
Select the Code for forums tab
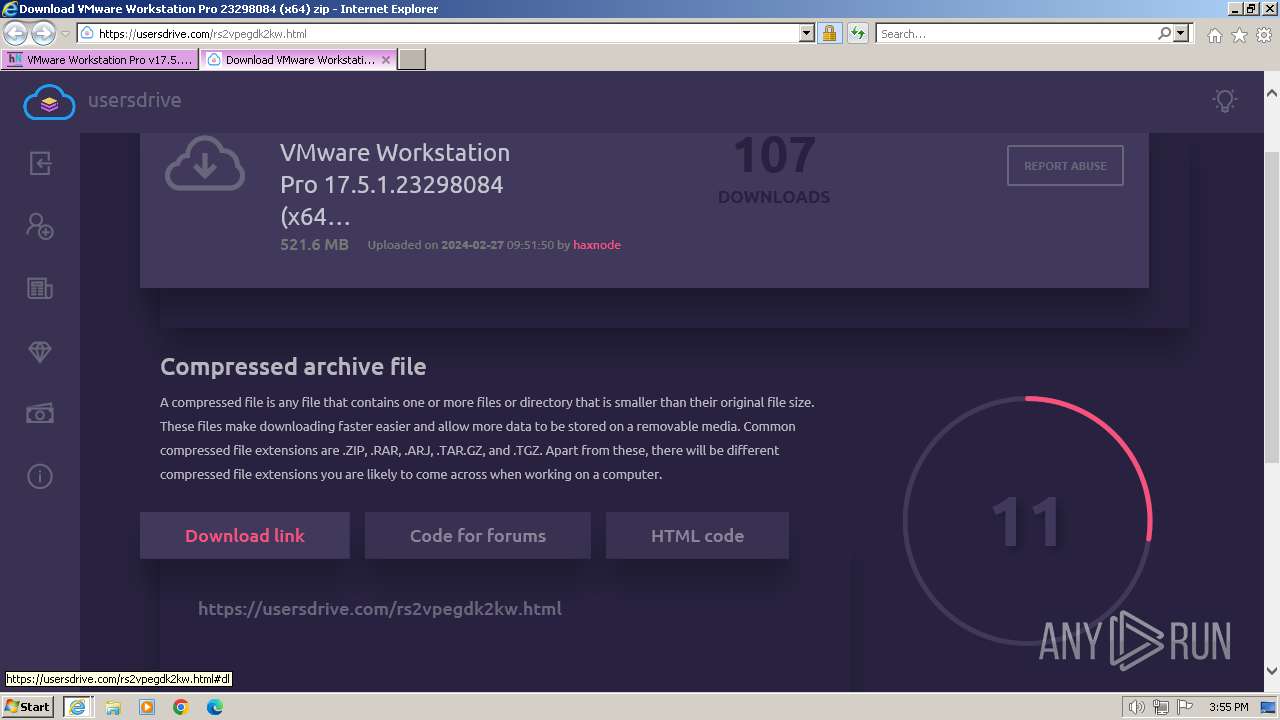click(478, 536)
